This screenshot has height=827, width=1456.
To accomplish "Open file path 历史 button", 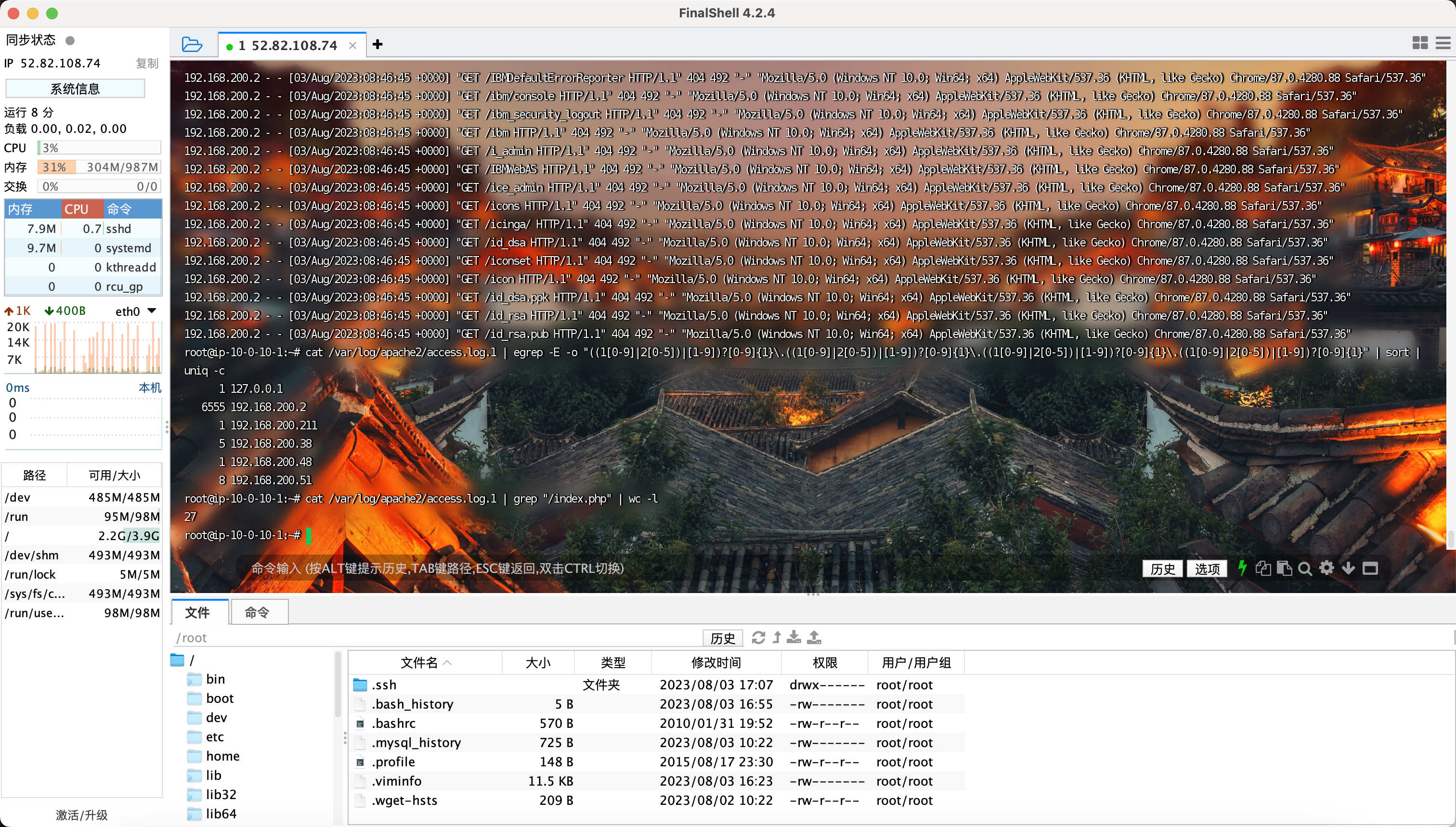I will tap(723, 638).
